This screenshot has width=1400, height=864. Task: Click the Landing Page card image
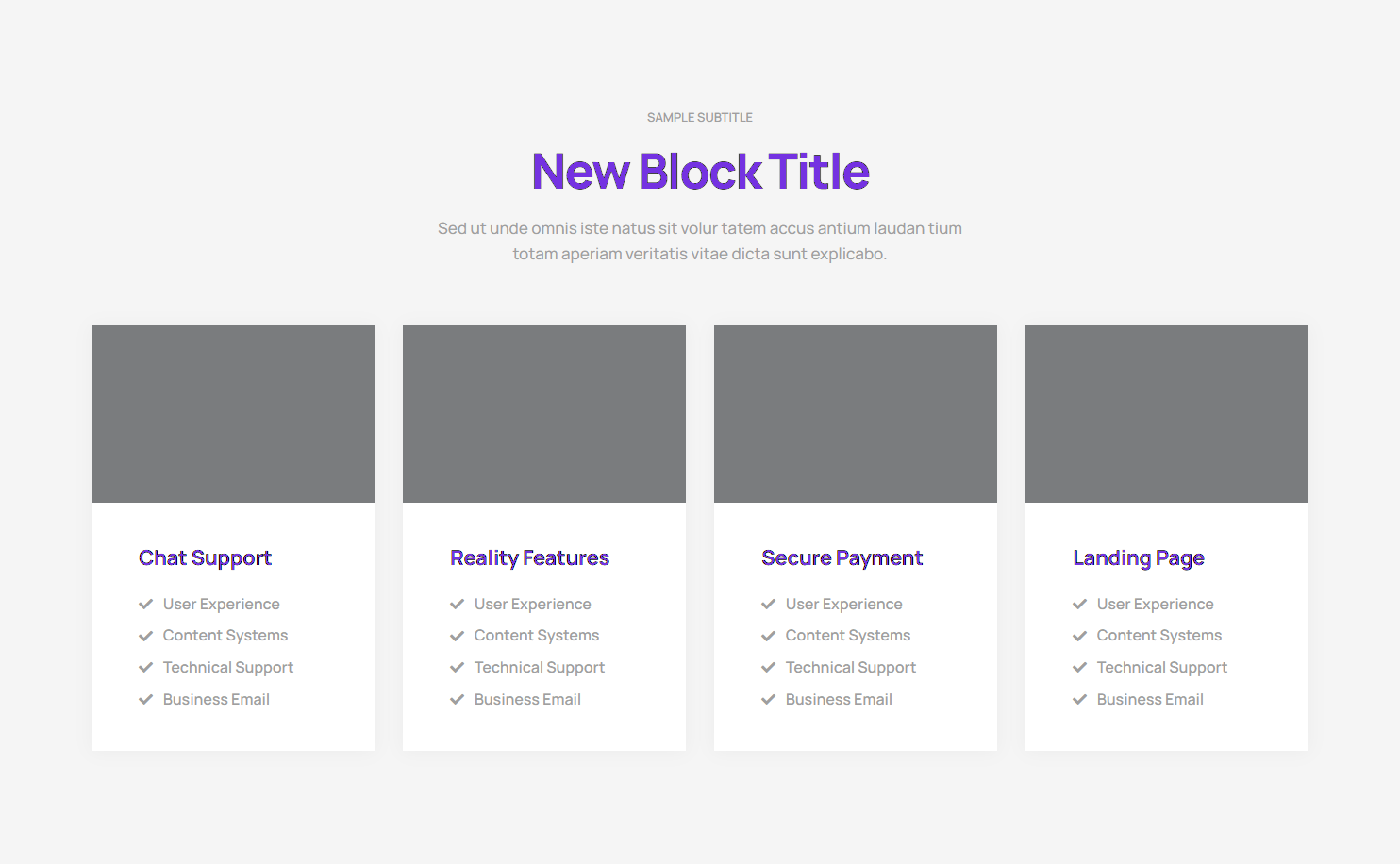(1167, 414)
